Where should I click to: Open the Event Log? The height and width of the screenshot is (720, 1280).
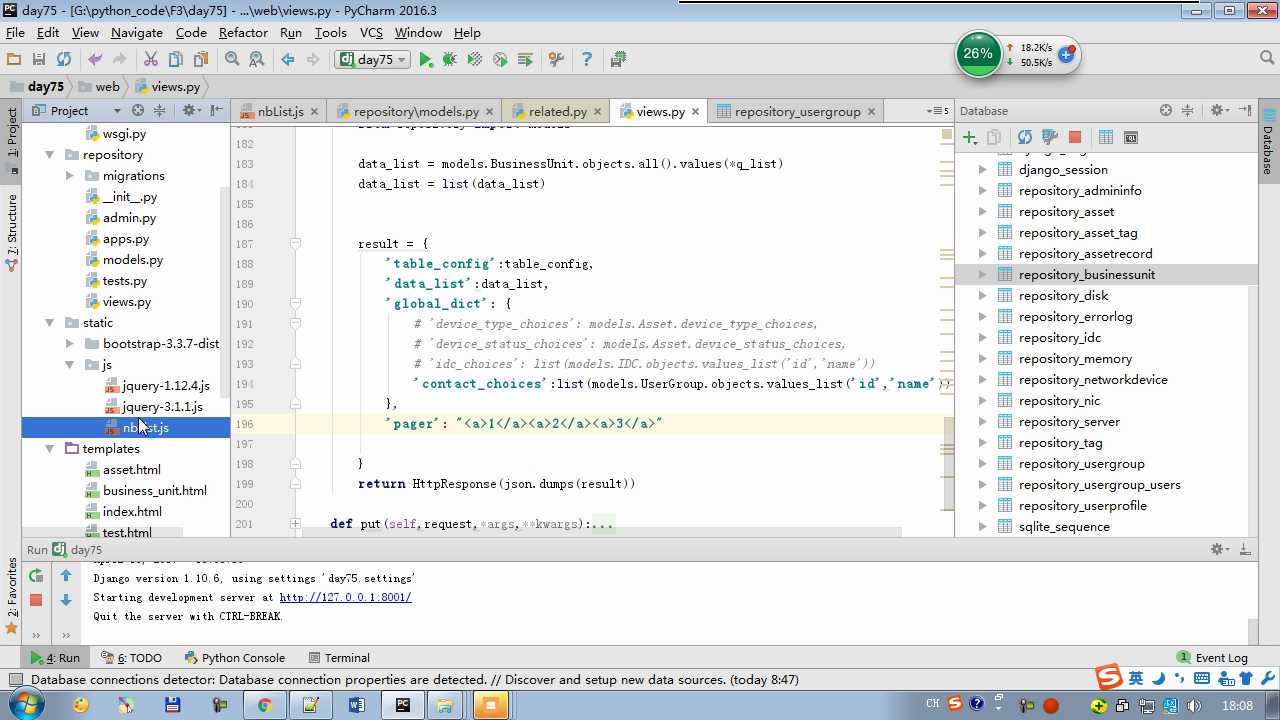(1212, 658)
